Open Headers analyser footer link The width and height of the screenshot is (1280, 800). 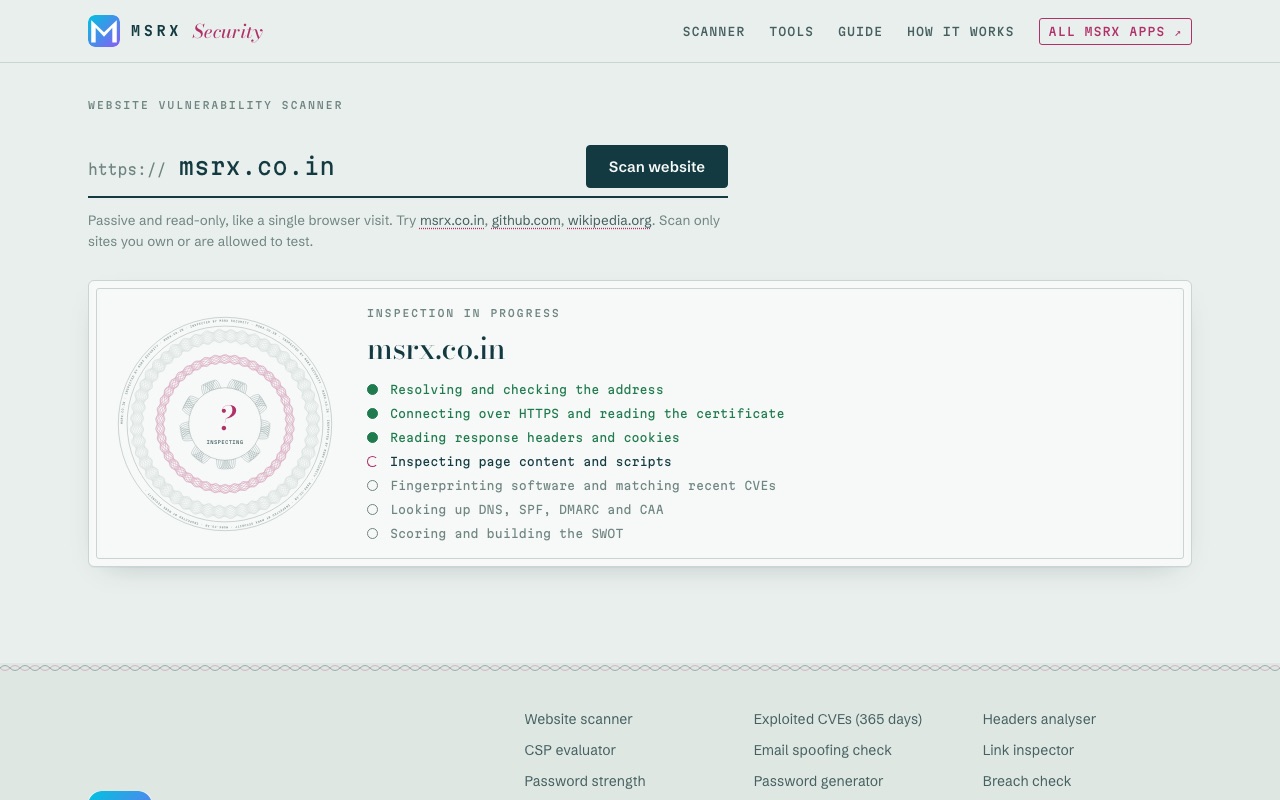[x=1039, y=719]
